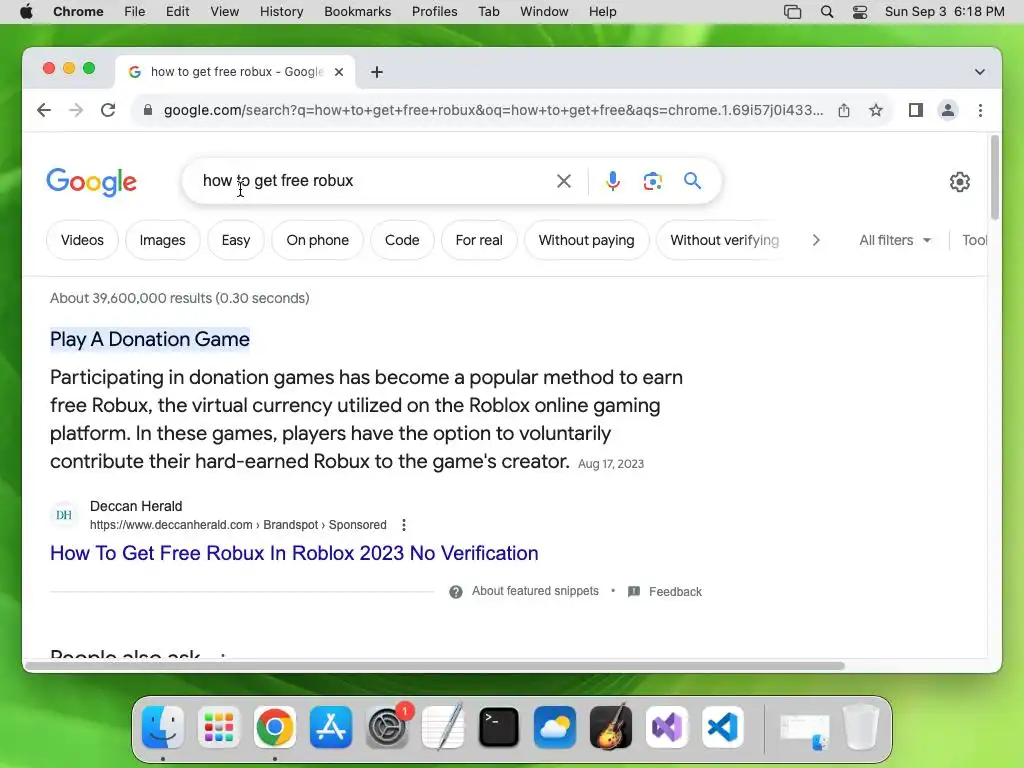Open the Chrome profile avatar

[x=948, y=110]
